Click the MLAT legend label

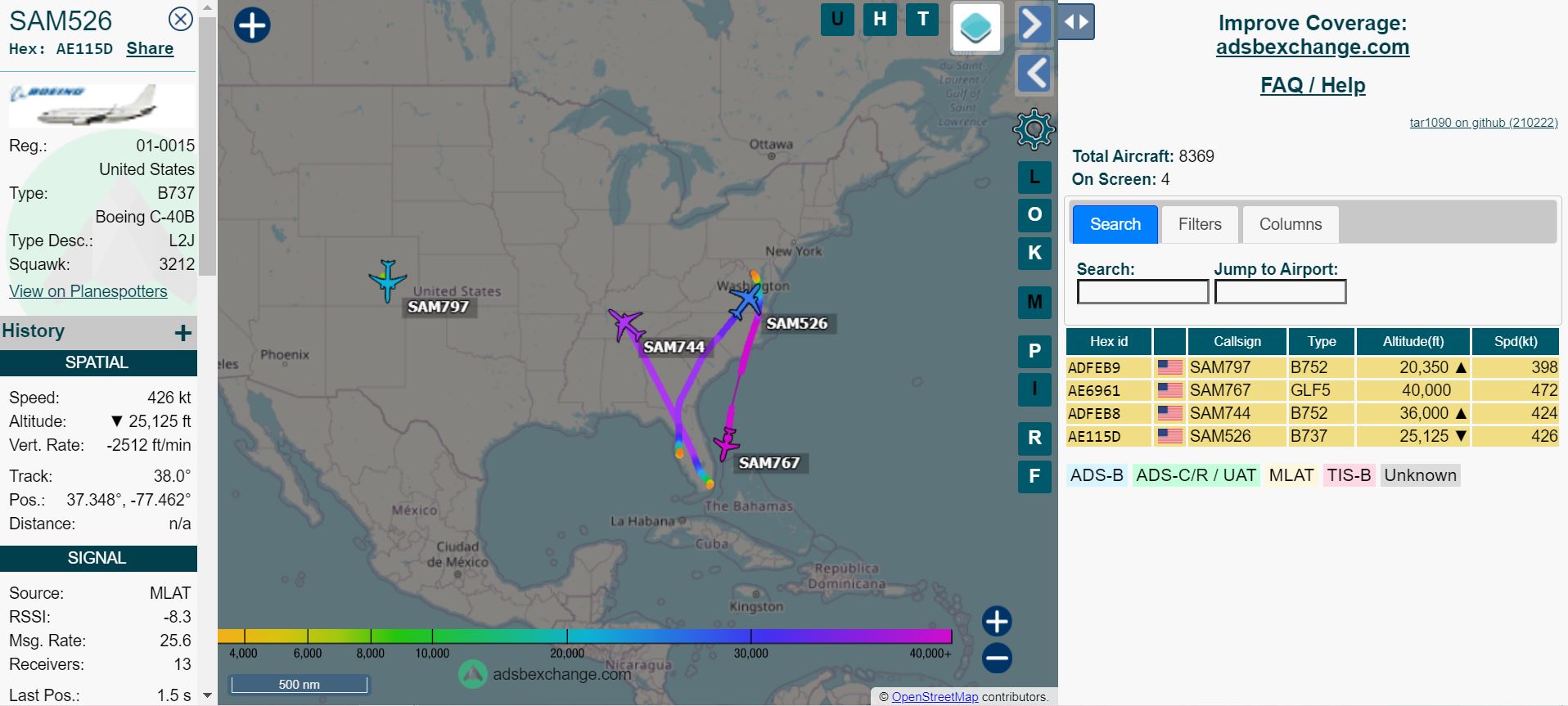point(1291,475)
